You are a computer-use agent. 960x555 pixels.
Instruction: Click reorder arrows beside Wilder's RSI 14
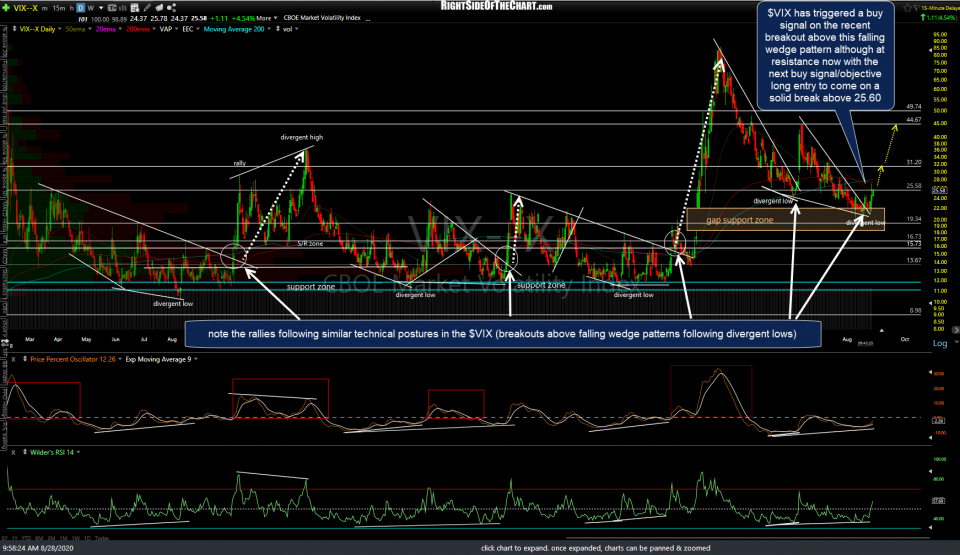point(24,452)
